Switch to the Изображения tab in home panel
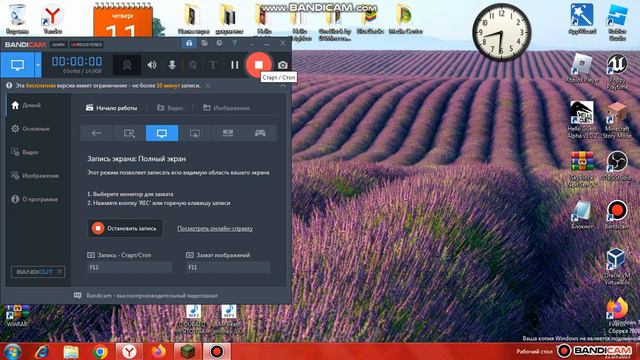 coord(227,108)
